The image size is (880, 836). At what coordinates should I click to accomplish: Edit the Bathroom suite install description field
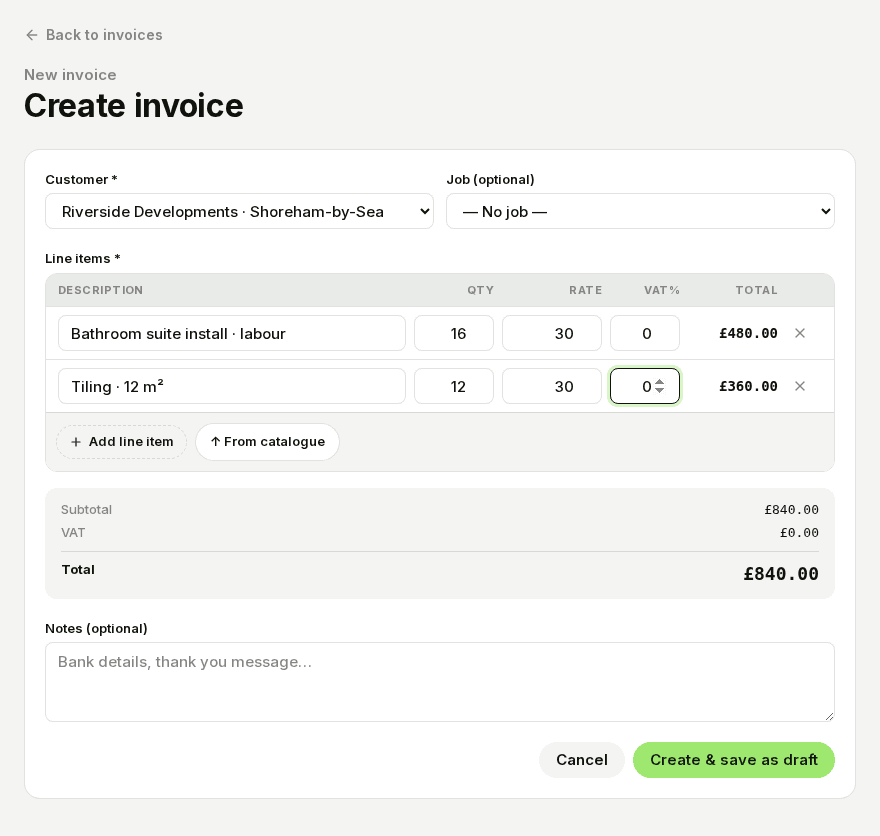coord(232,333)
